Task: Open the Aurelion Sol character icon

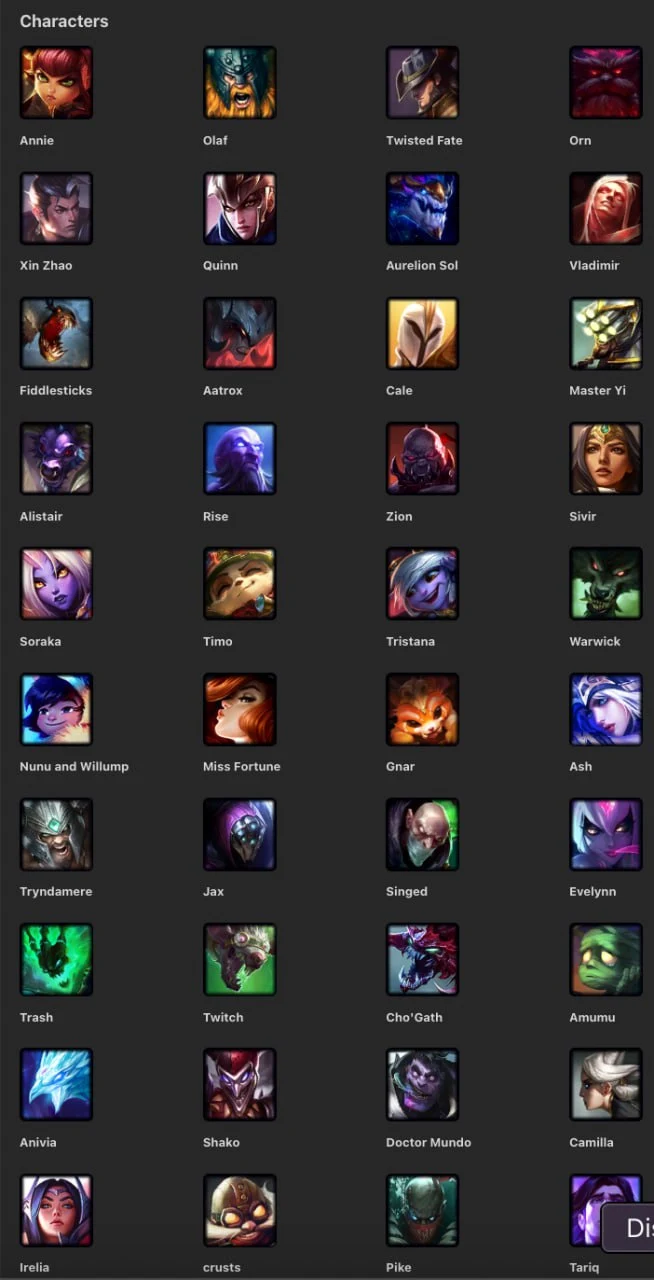Action: [x=422, y=208]
